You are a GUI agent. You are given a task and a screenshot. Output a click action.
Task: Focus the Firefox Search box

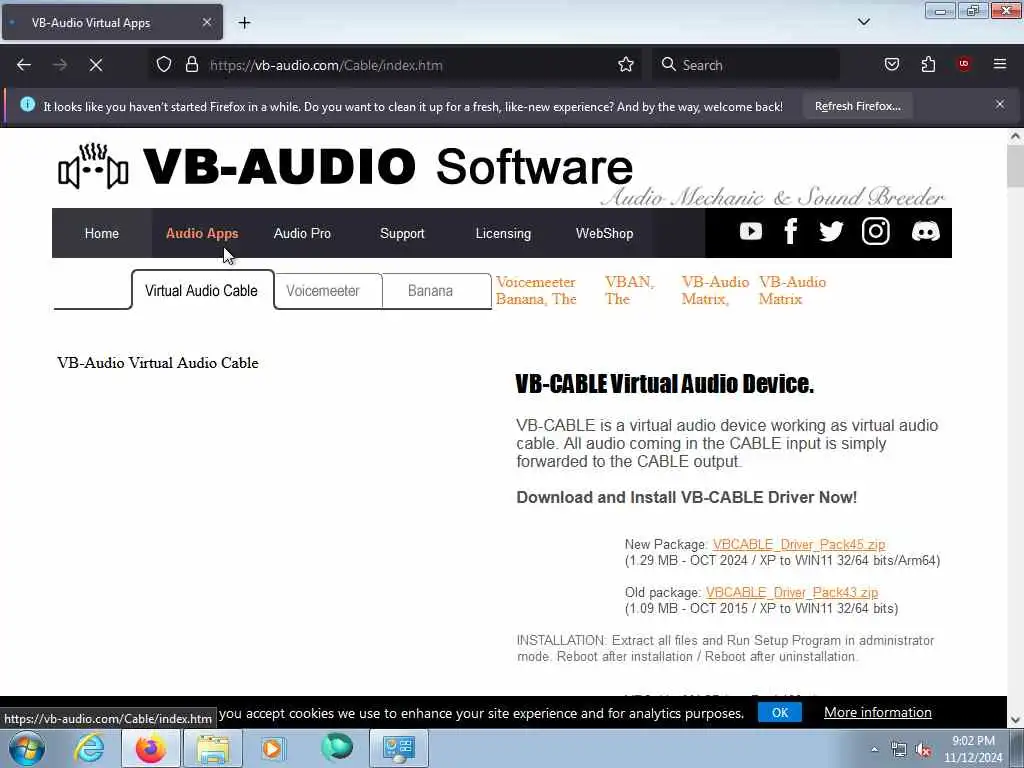[746, 65]
